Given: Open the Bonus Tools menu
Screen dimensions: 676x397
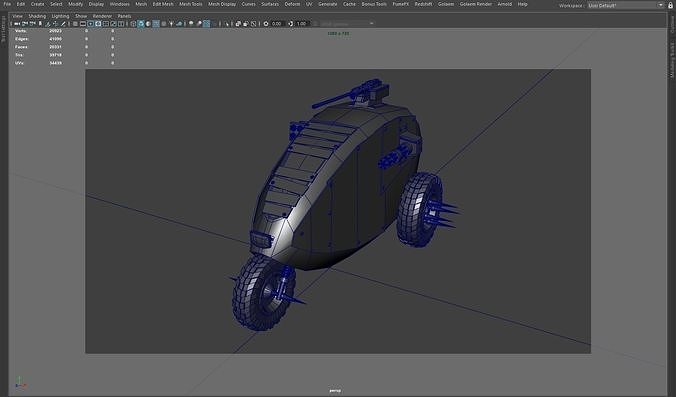Looking at the screenshot, I should pyautogui.click(x=374, y=4).
